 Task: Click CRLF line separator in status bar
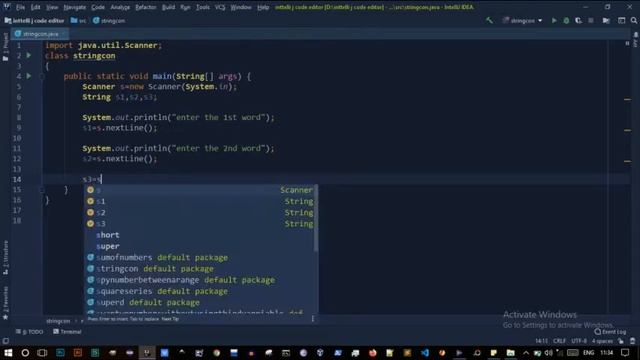coord(559,341)
